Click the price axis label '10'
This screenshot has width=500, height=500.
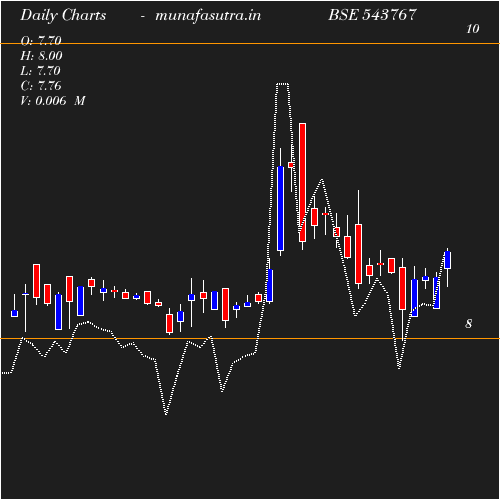[473, 29]
